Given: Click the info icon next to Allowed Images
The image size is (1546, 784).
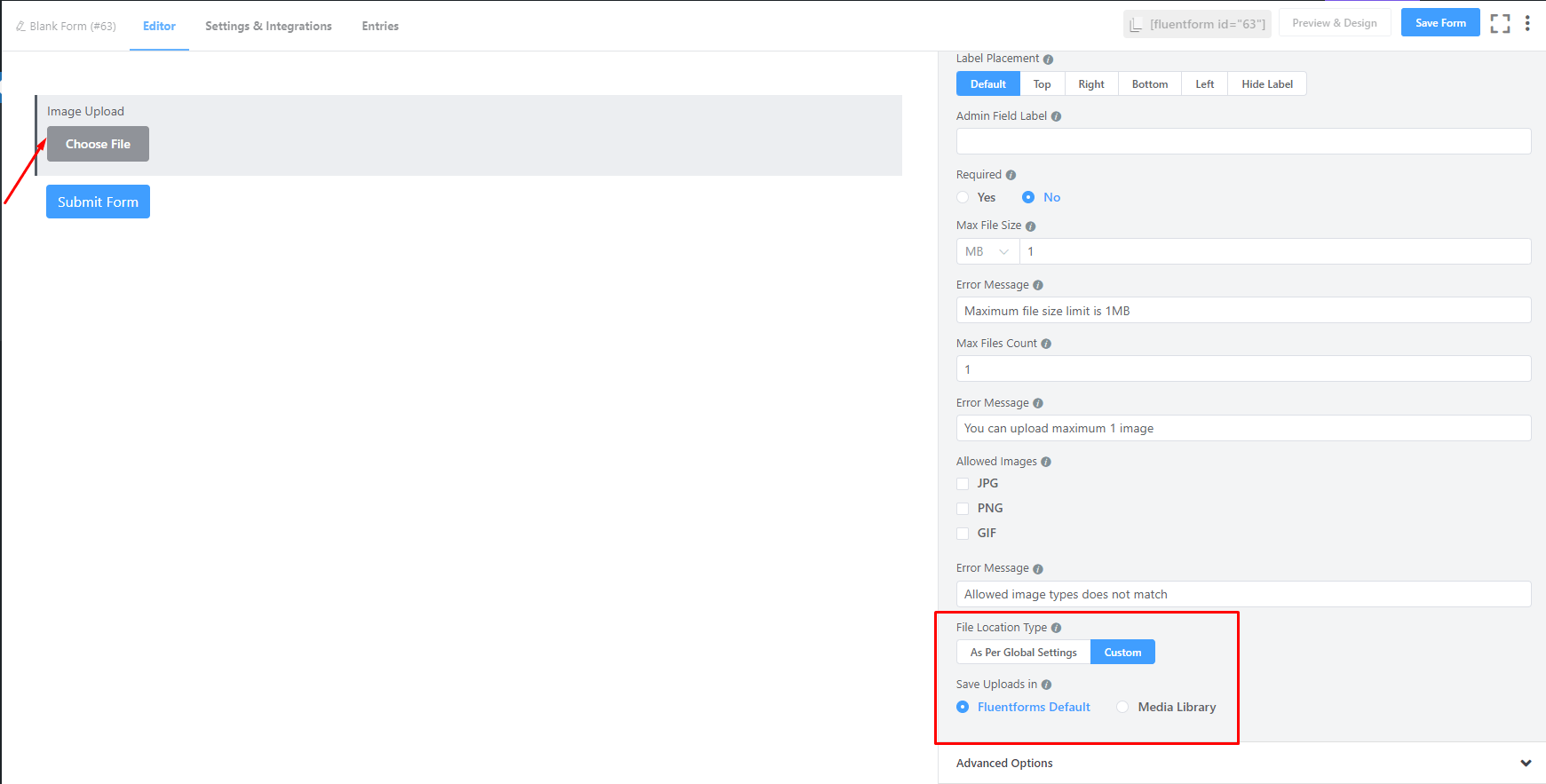Looking at the screenshot, I should (1045, 462).
